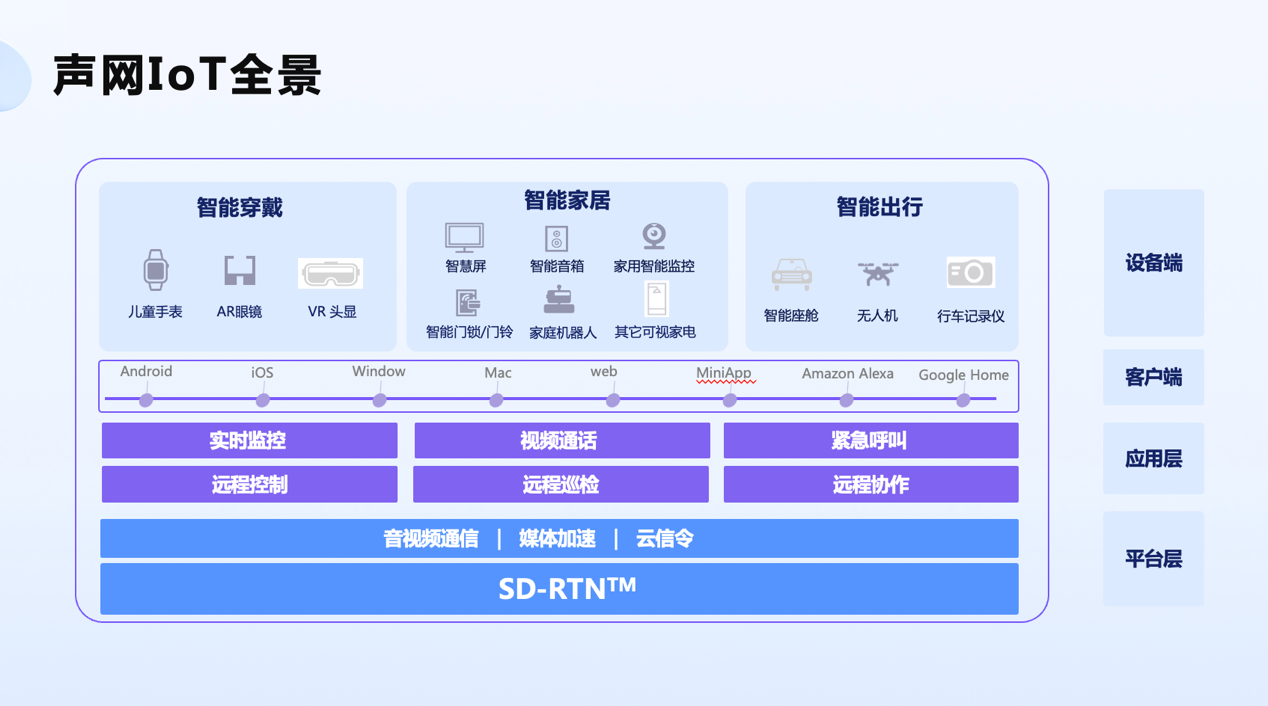
Task: Select the family robot icon
Action: point(559,299)
